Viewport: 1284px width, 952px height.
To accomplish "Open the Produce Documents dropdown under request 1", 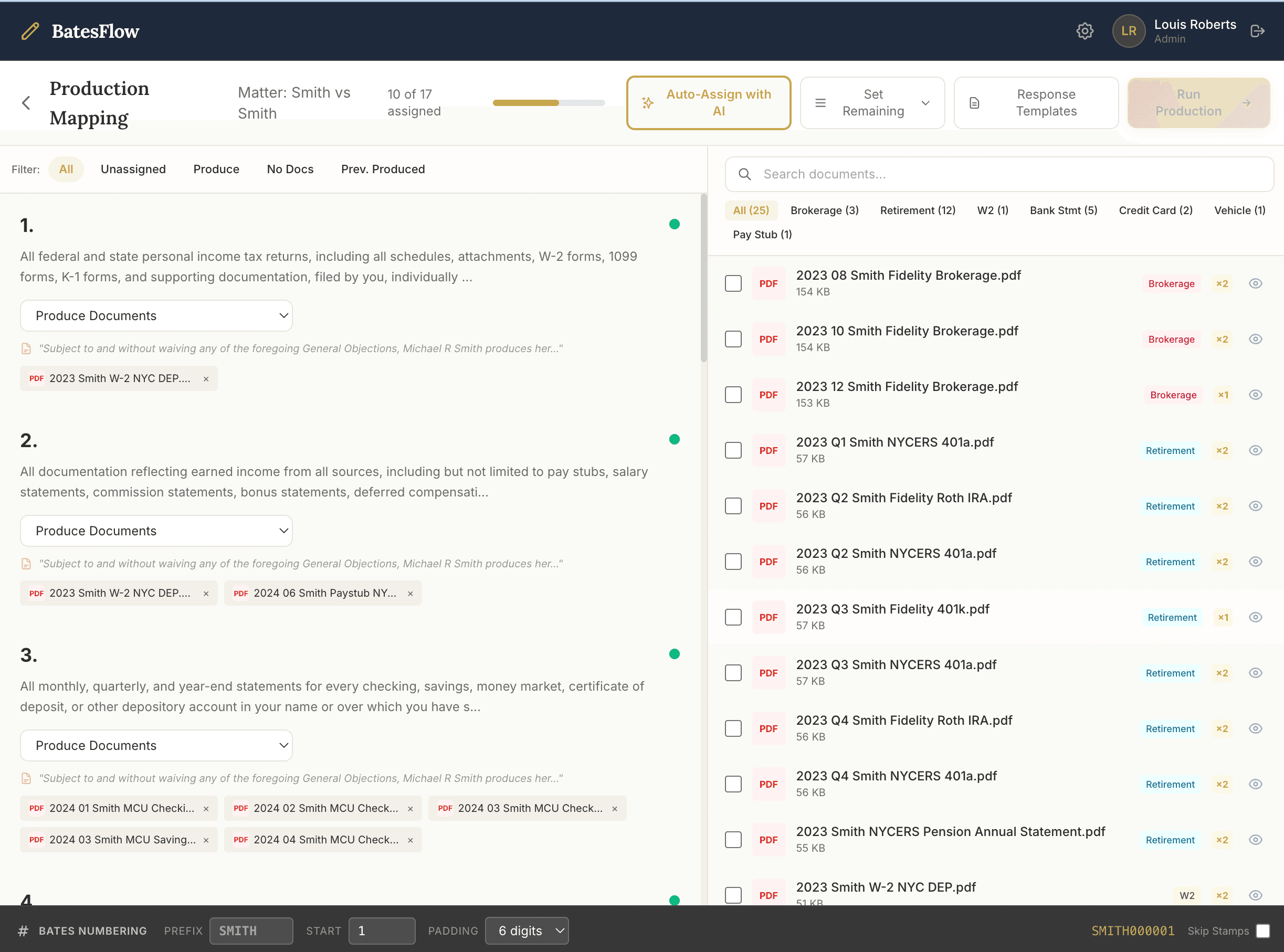I will coord(155,315).
